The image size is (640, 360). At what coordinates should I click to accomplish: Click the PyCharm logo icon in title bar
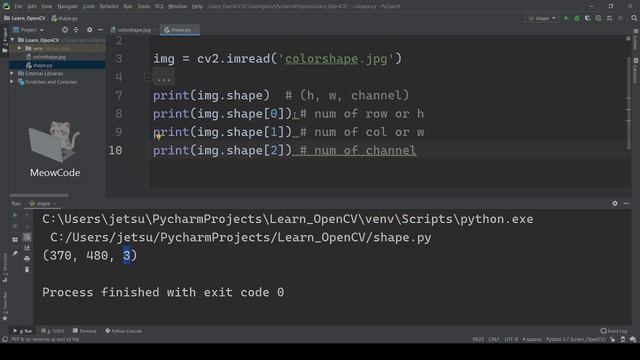coord(6,6)
